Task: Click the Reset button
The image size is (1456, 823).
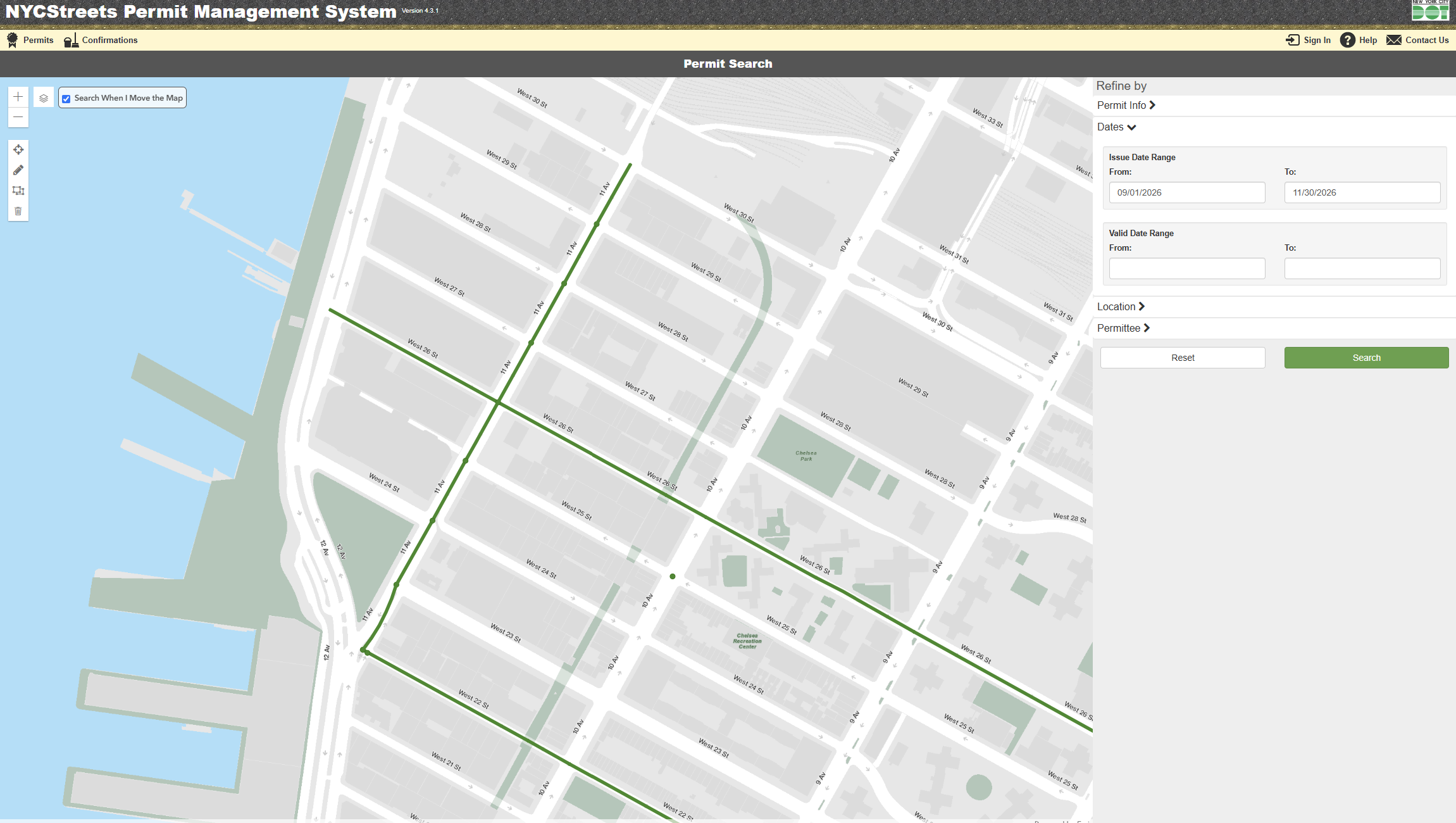Action: pyautogui.click(x=1183, y=358)
